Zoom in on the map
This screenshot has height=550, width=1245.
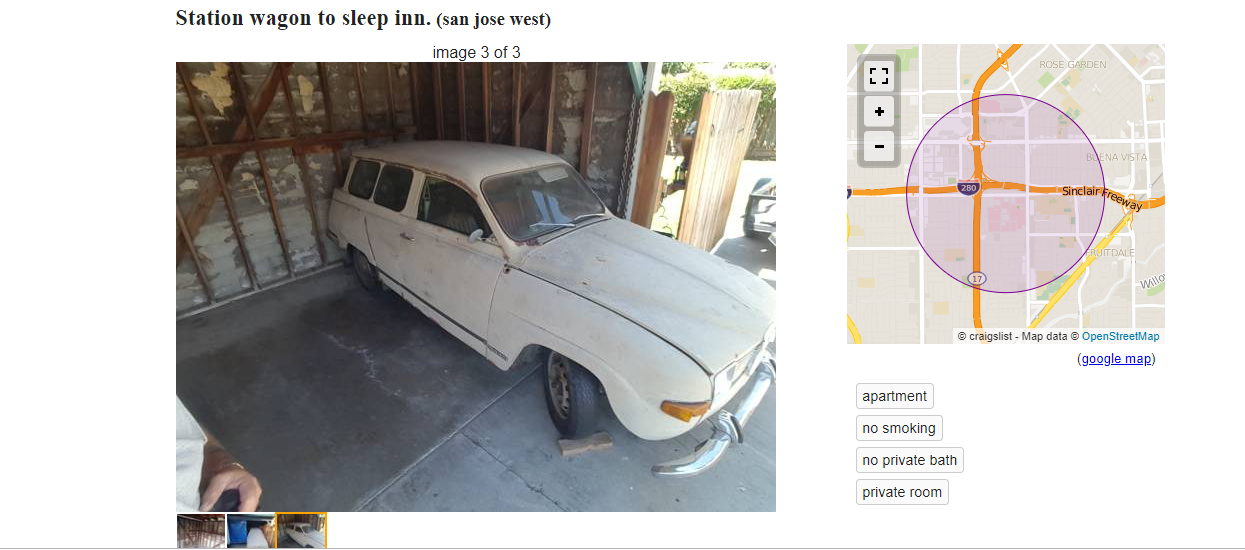point(879,112)
